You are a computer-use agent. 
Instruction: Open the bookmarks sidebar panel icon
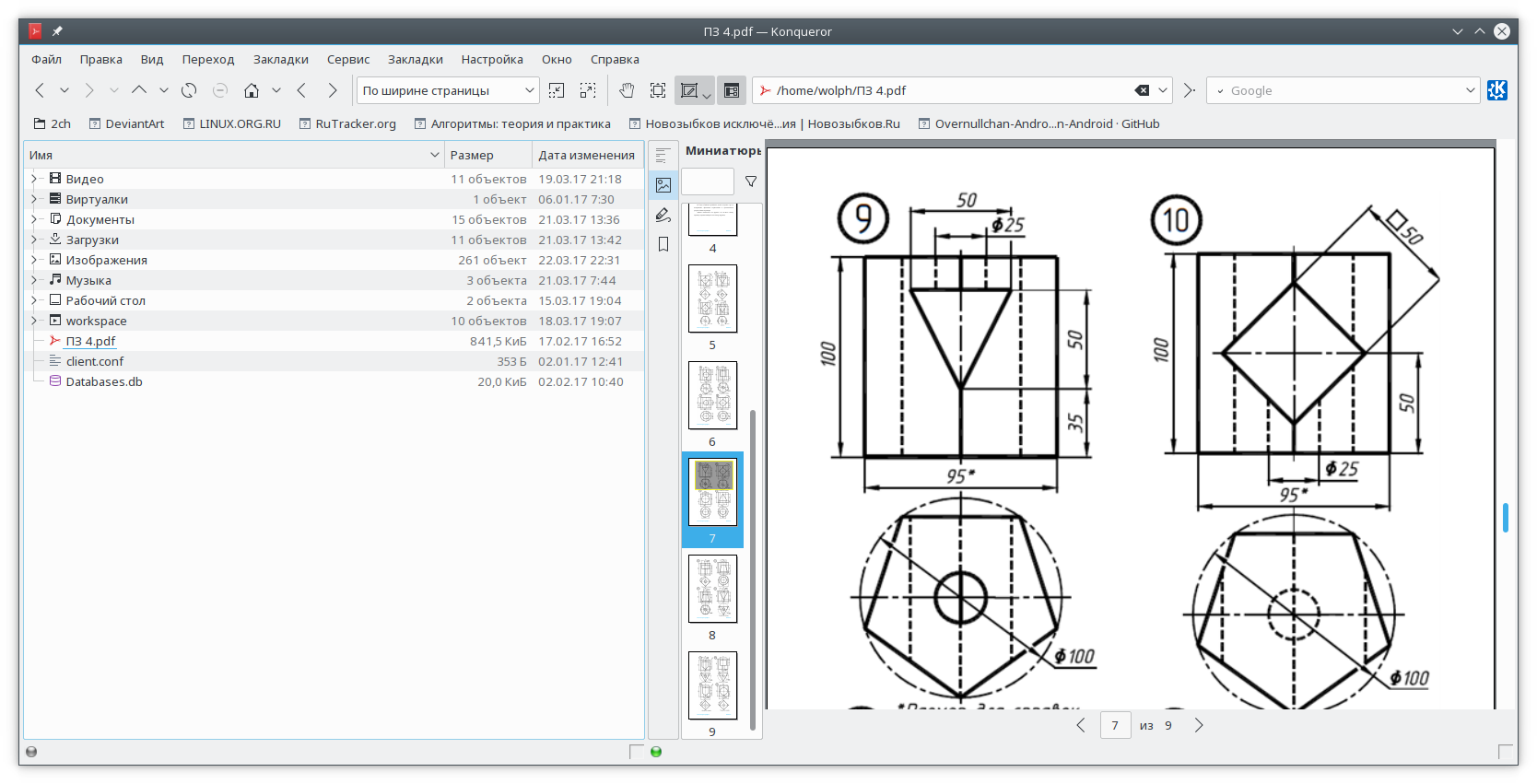tap(663, 244)
